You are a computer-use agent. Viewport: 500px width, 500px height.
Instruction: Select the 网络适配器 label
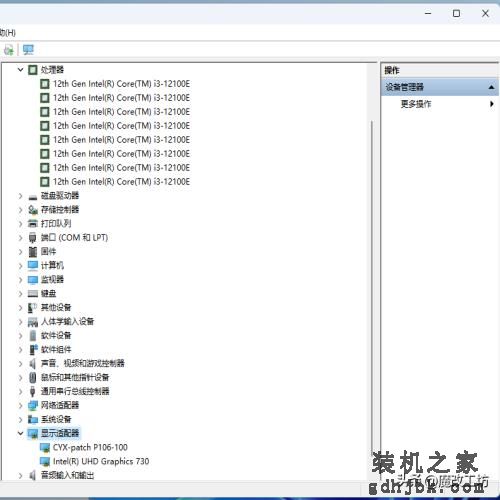(60, 405)
